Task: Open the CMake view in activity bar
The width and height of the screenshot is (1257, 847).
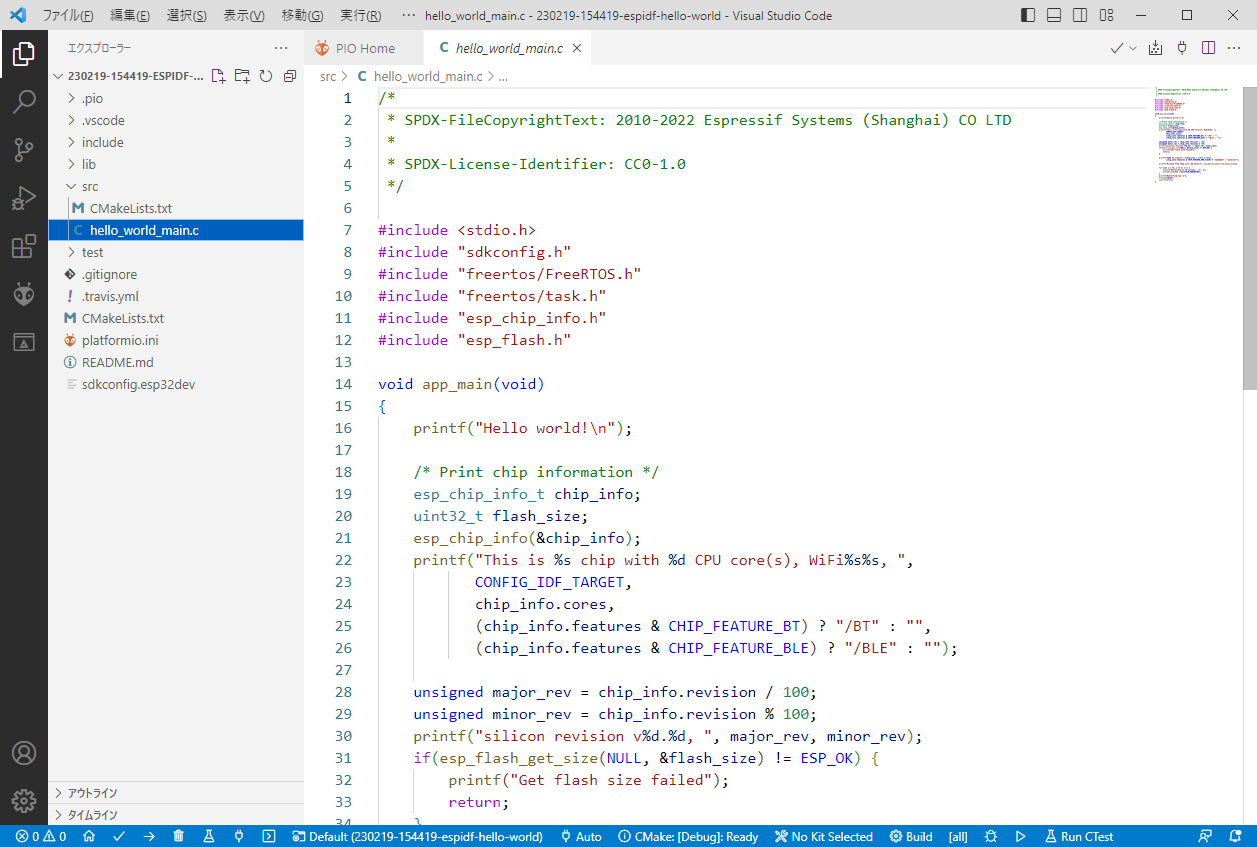Action: [24, 342]
